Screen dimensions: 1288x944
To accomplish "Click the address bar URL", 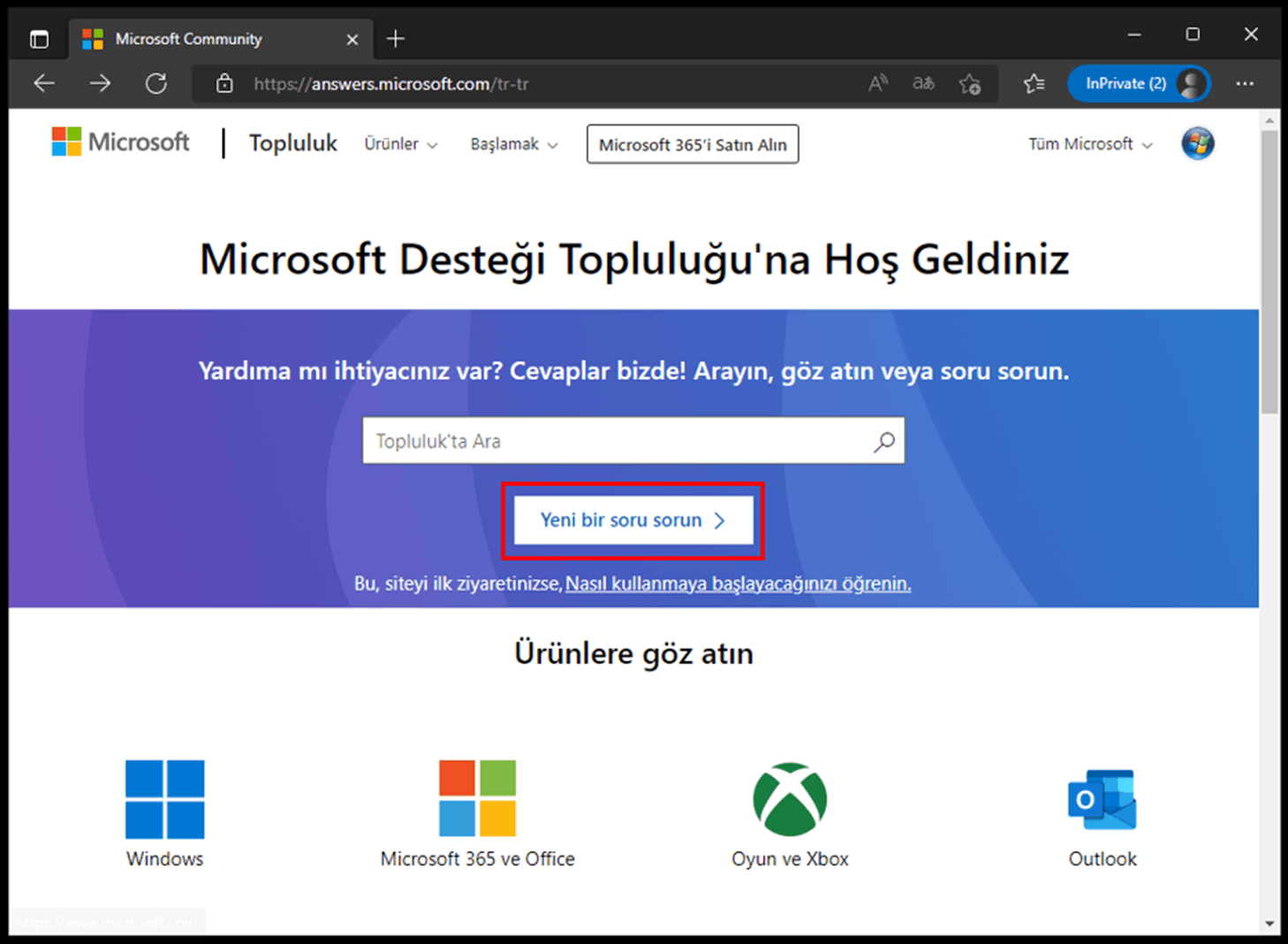I will pos(391,84).
